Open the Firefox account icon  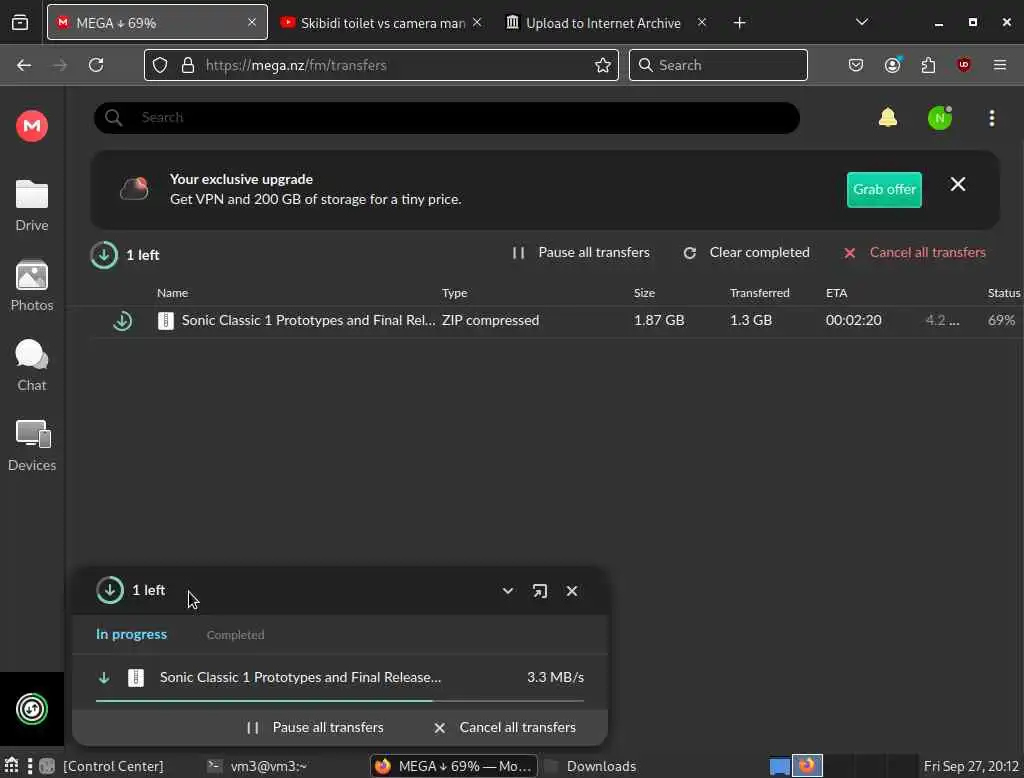tap(892, 65)
